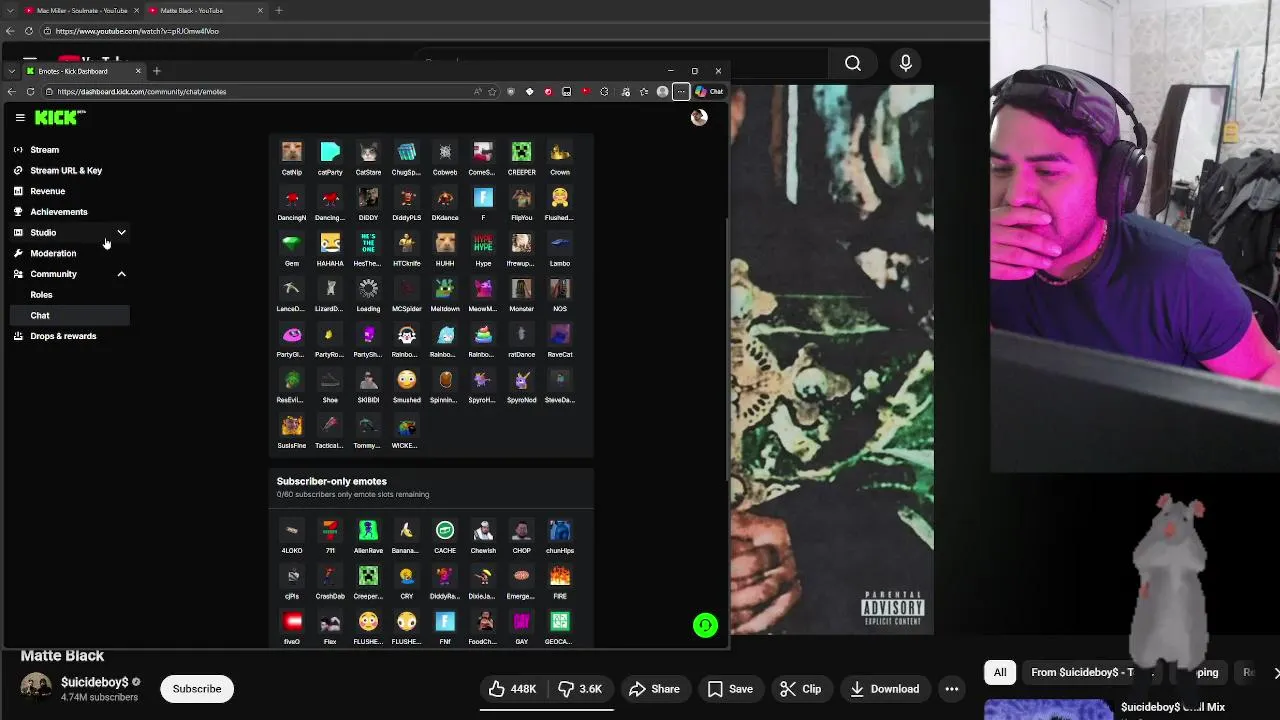
Task: Open the Edge browser ellipsis menu
Action: pos(681,91)
